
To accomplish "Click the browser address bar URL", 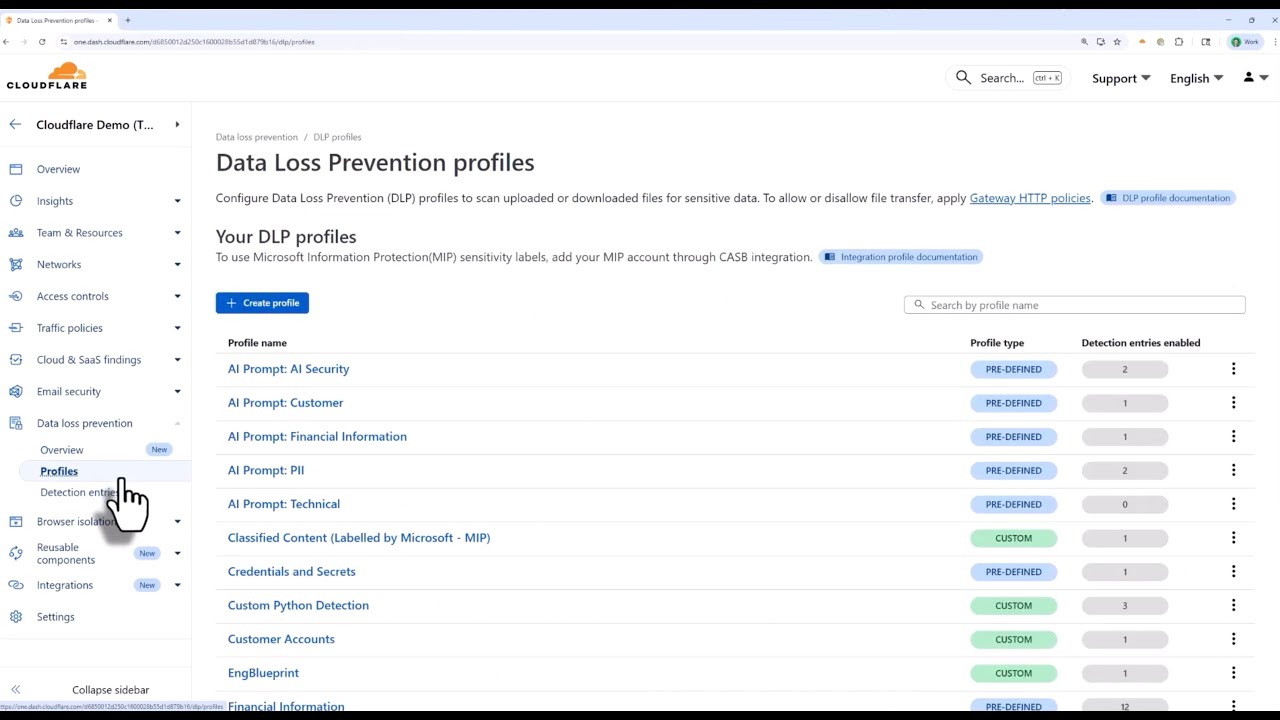I will coord(194,42).
